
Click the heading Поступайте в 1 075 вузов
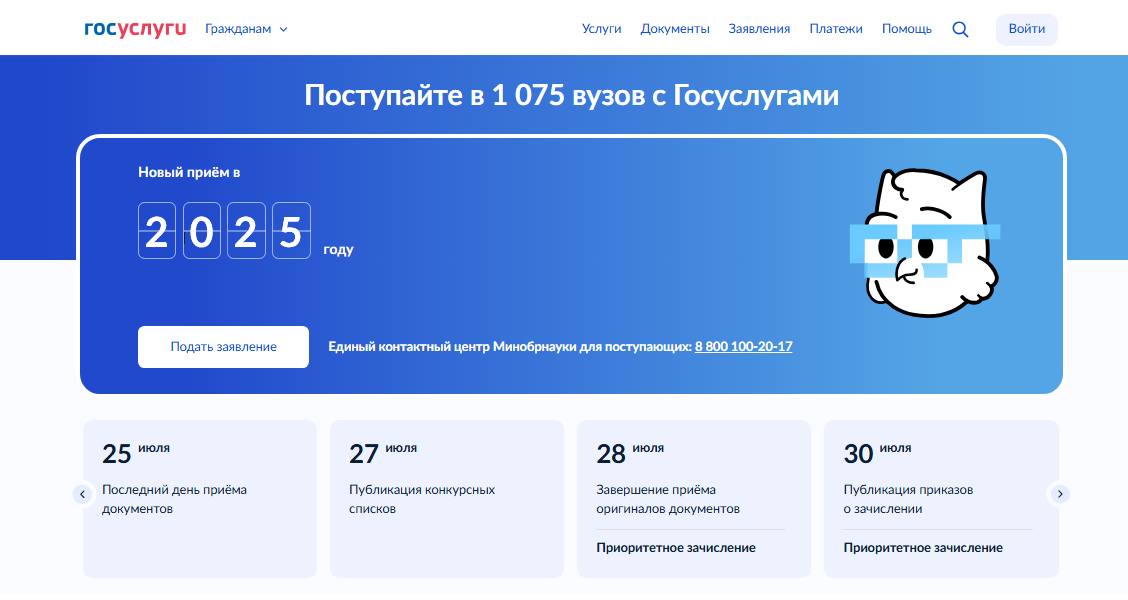pos(571,96)
